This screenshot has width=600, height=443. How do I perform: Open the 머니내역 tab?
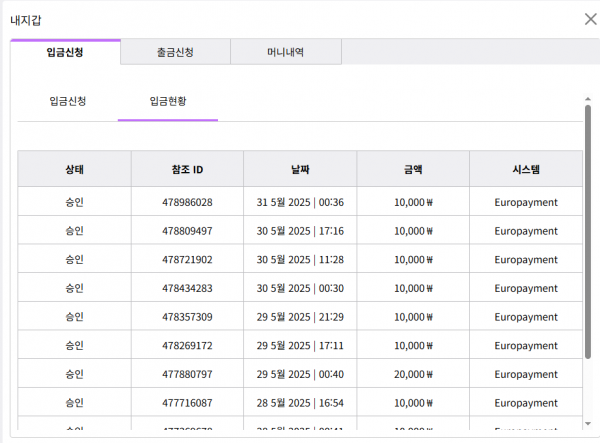tap(285, 52)
